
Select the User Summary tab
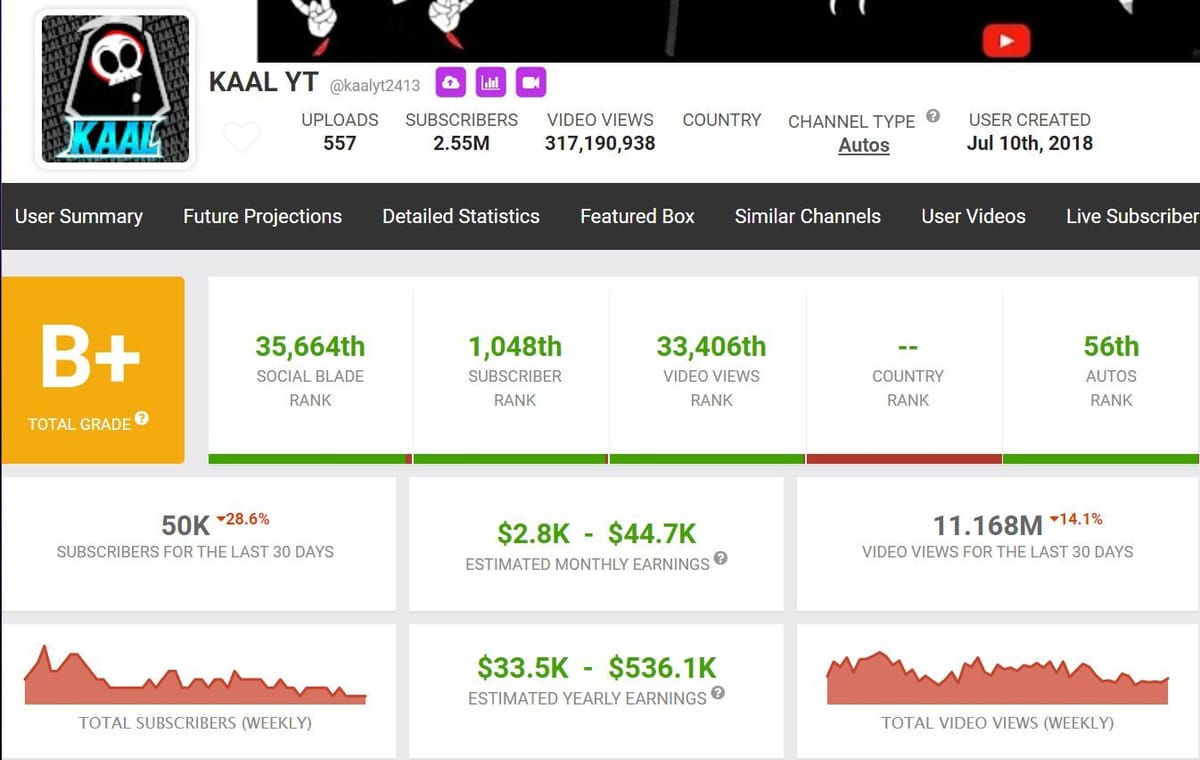pyautogui.click(x=79, y=216)
